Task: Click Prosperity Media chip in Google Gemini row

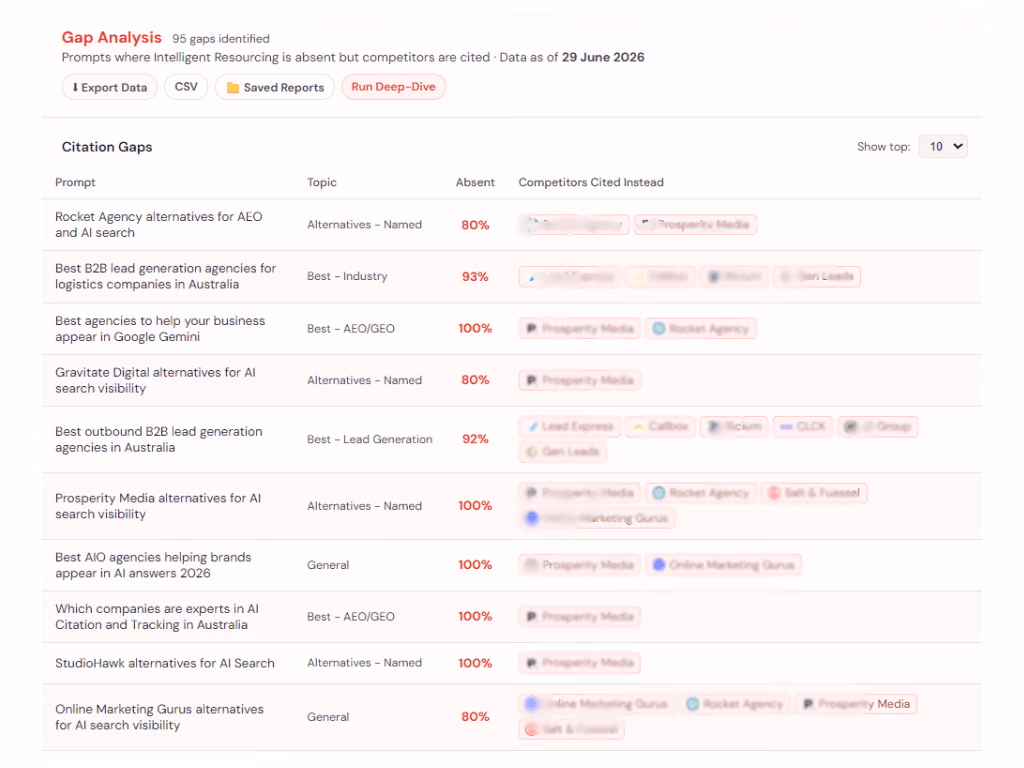Action: 580,328
